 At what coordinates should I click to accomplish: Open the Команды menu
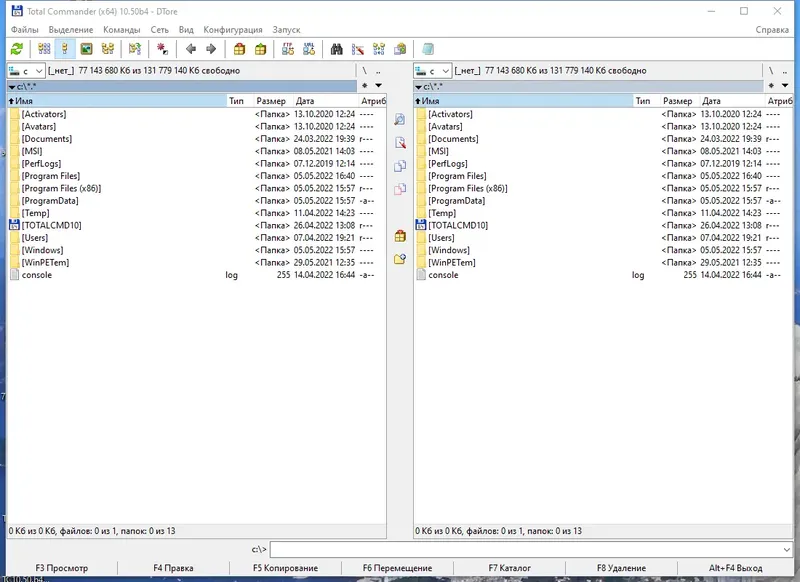[121, 30]
